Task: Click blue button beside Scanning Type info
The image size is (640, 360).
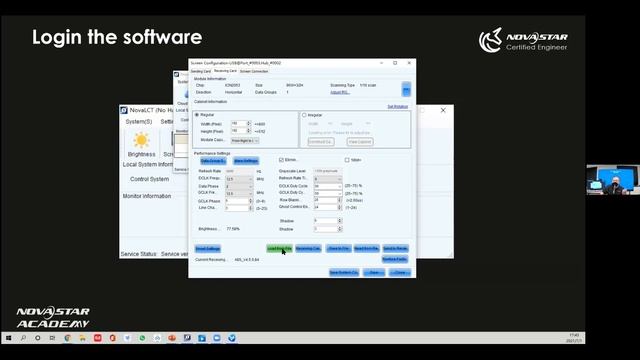Action: coord(406,89)
